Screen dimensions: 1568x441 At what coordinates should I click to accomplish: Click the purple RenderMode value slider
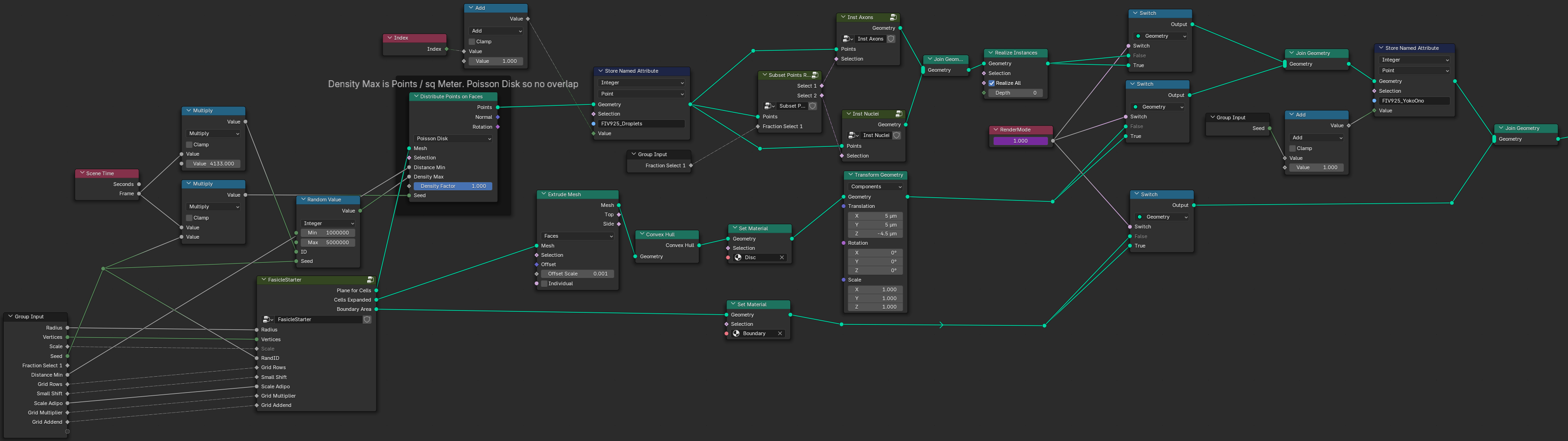(x=1020, y=140)
